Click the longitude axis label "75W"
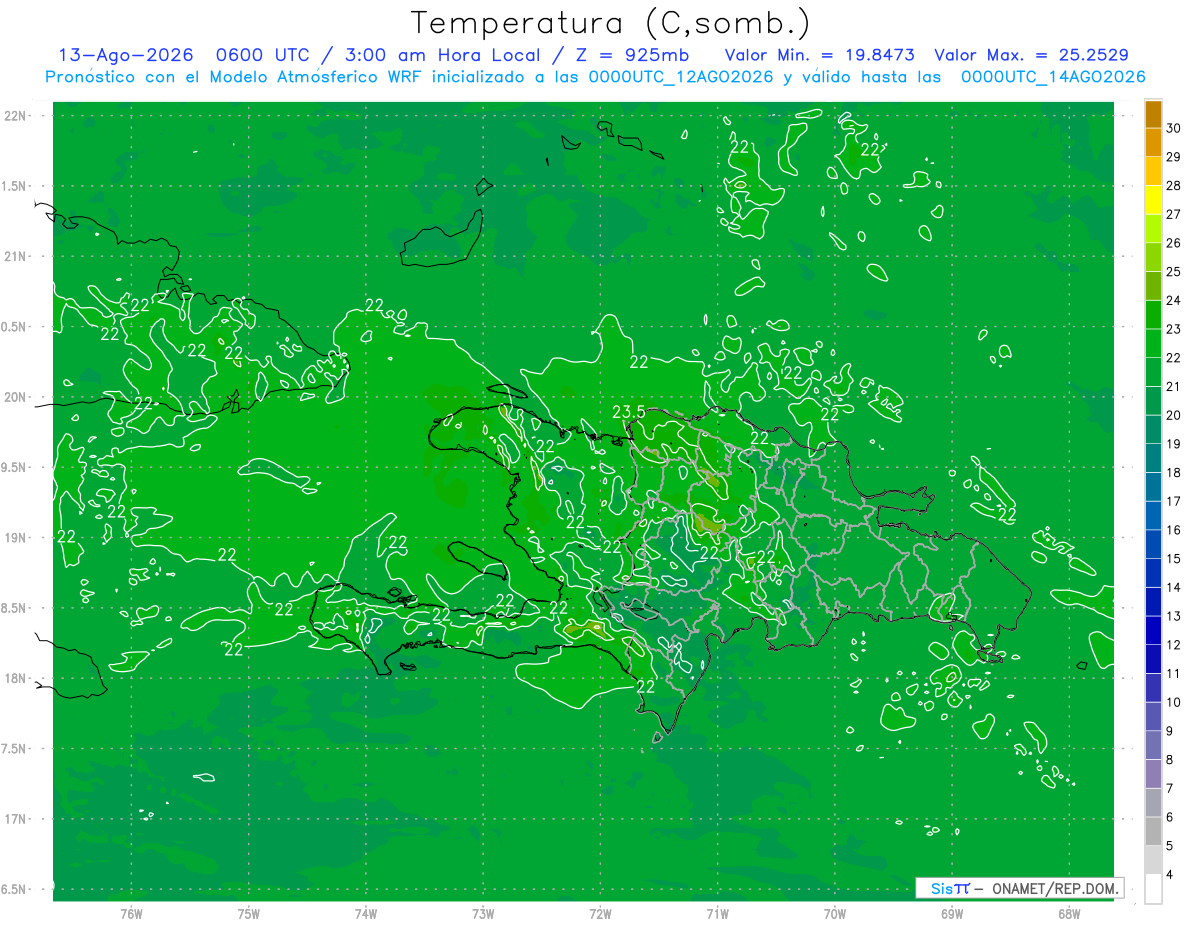This screenshot has width=1200, height=927. pos(249,913)
